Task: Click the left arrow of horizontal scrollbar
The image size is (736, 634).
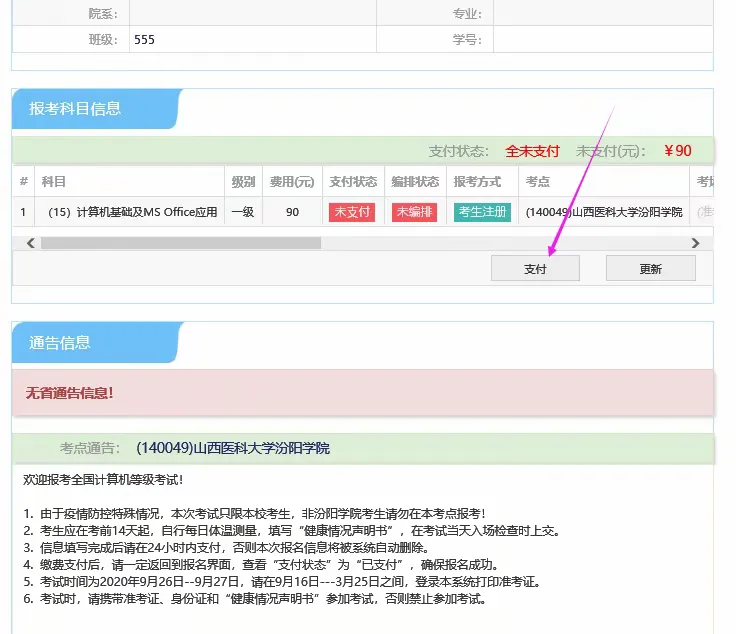Action: (31, 243)
